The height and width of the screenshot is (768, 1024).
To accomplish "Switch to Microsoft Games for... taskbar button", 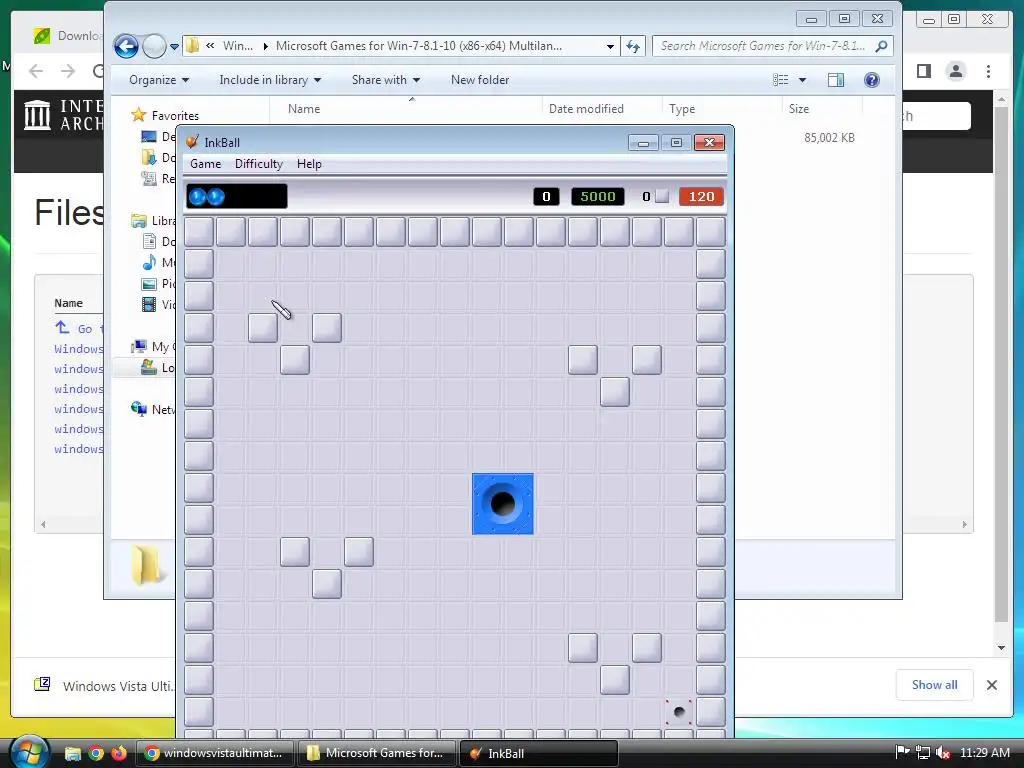I will tap(376, 753).
